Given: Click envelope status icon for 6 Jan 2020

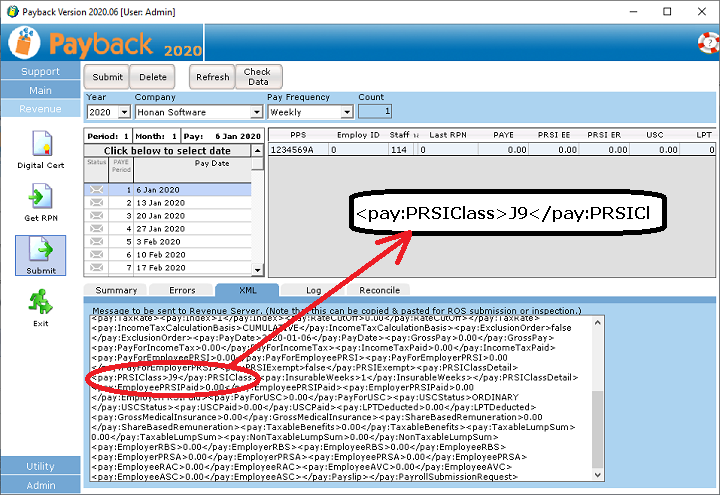Looking at the screenshot, I should 97,189.
